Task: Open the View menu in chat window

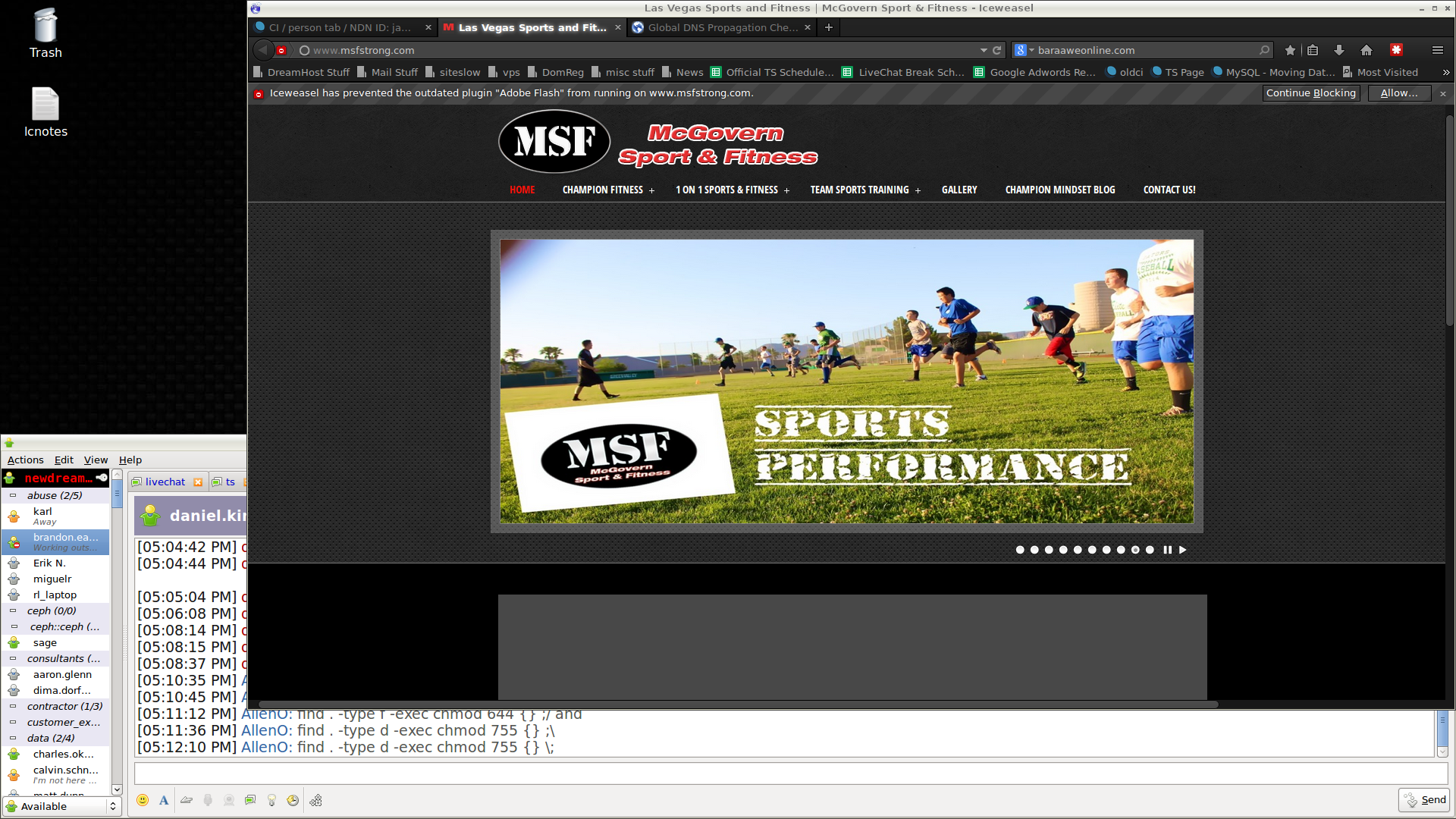Action: pyautogui.click(x=96, y=460)
